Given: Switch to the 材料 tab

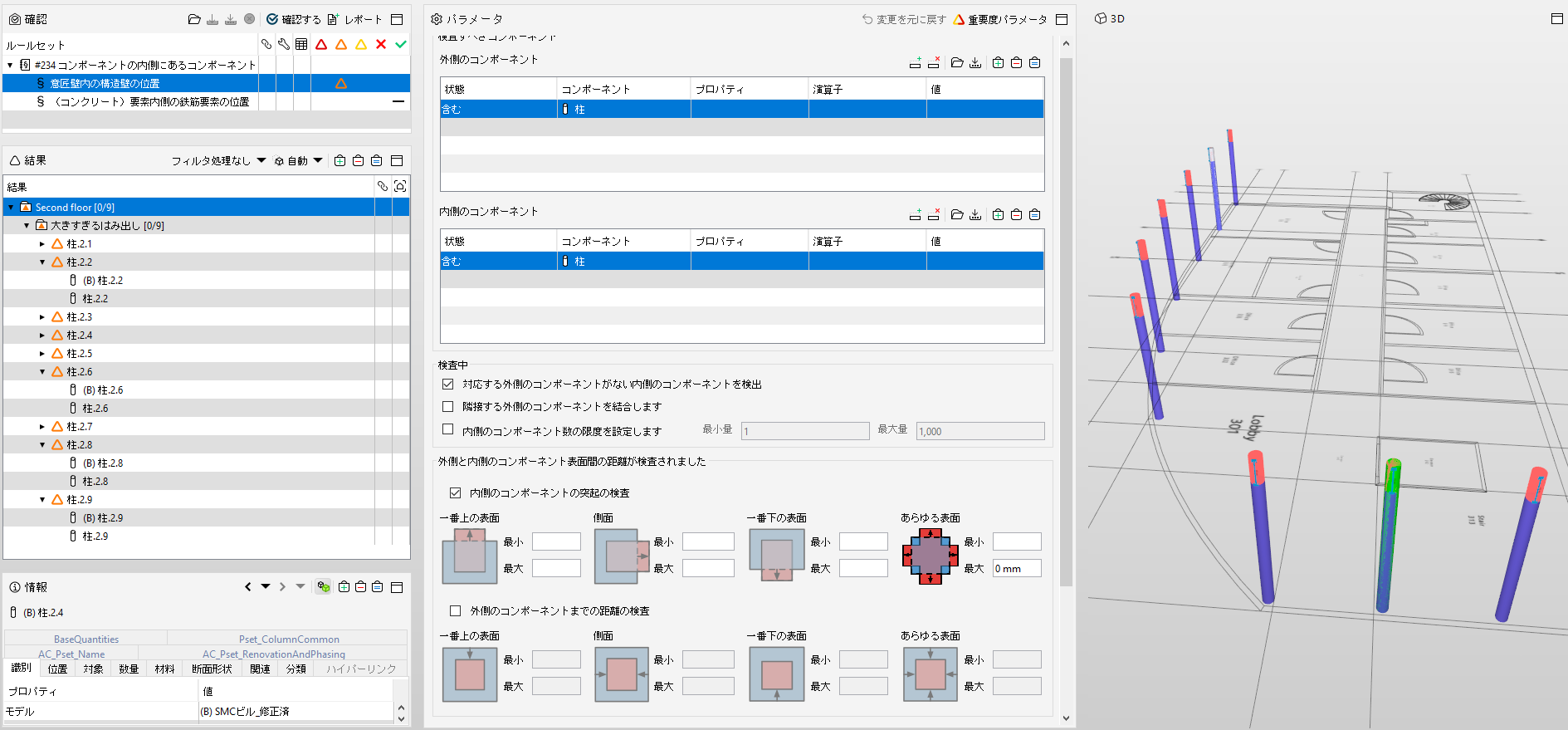Looking at the screenshot, I should [x=164, y=669].
